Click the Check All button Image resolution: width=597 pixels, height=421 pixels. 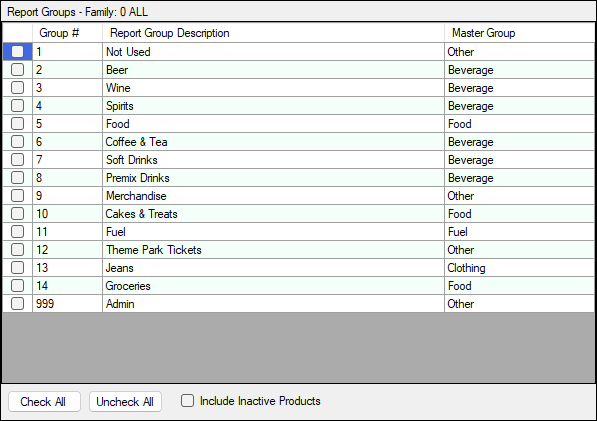tap(45, 402)
